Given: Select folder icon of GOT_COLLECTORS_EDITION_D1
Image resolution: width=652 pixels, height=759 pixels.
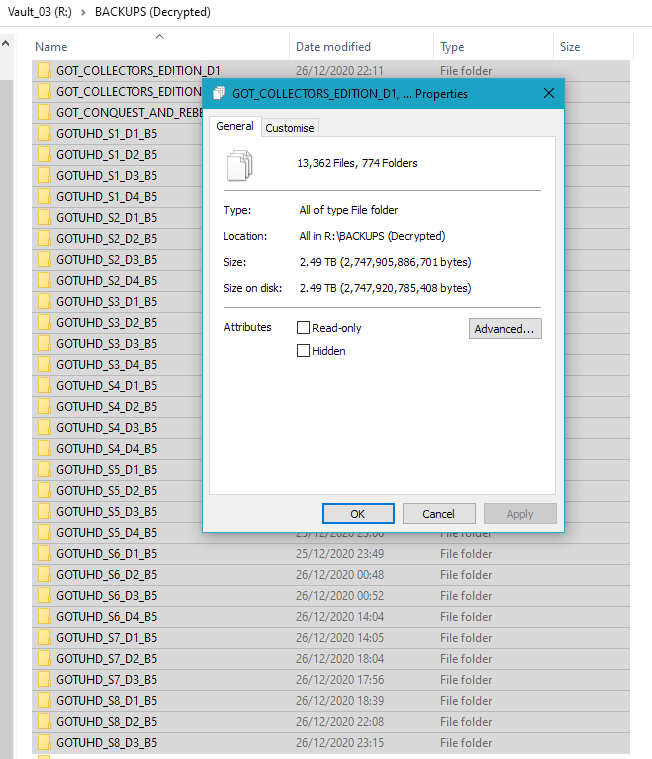Looking at the screenshot, I should click(44, 70).
